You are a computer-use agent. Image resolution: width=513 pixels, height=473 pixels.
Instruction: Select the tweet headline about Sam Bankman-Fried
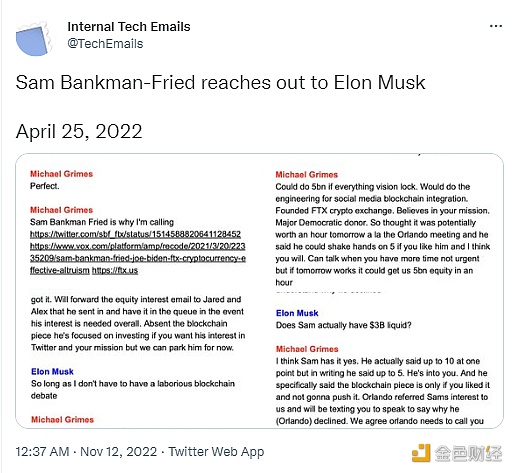[x=220, y=82]
